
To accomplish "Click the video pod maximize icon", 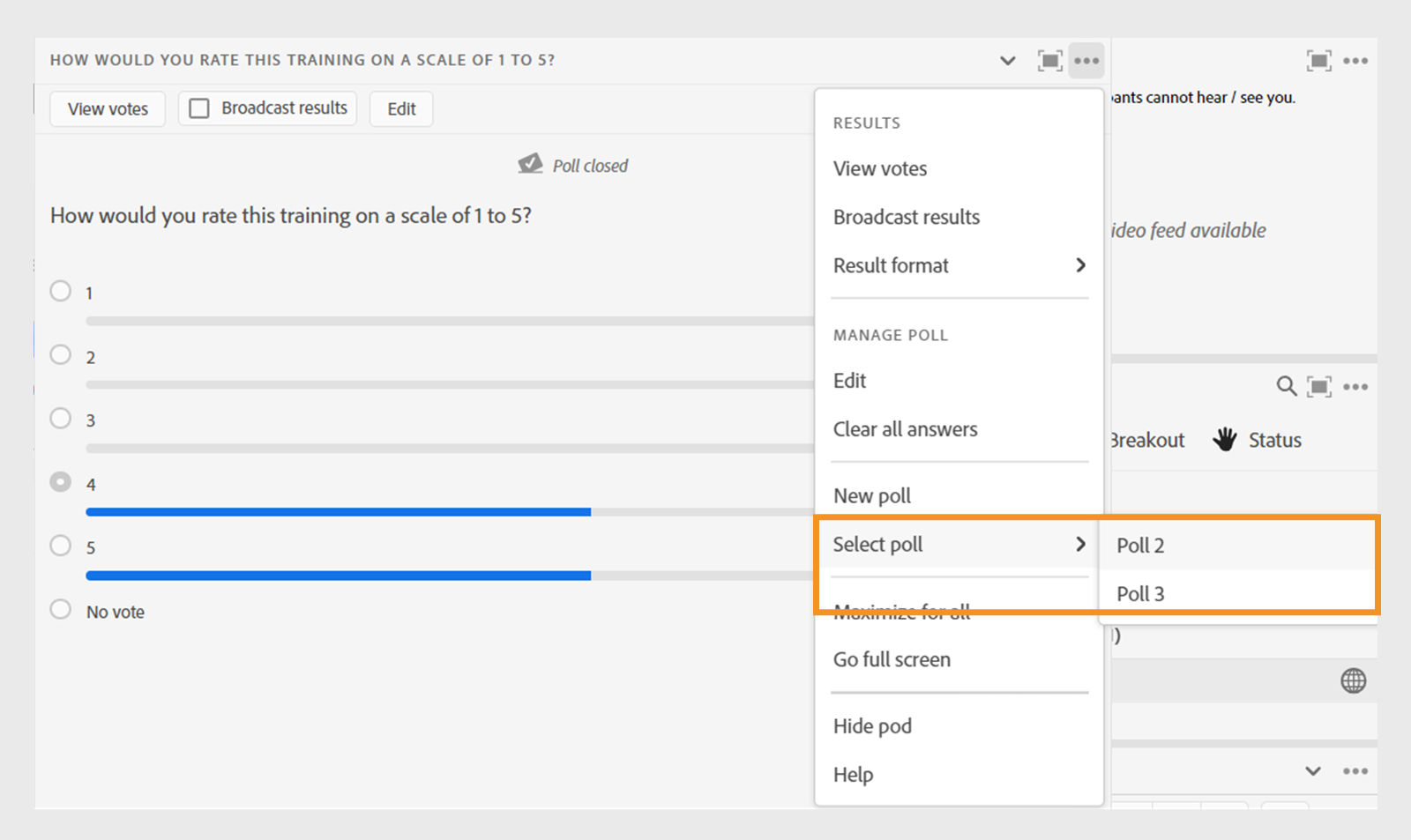I will (x=1318, y=61).
